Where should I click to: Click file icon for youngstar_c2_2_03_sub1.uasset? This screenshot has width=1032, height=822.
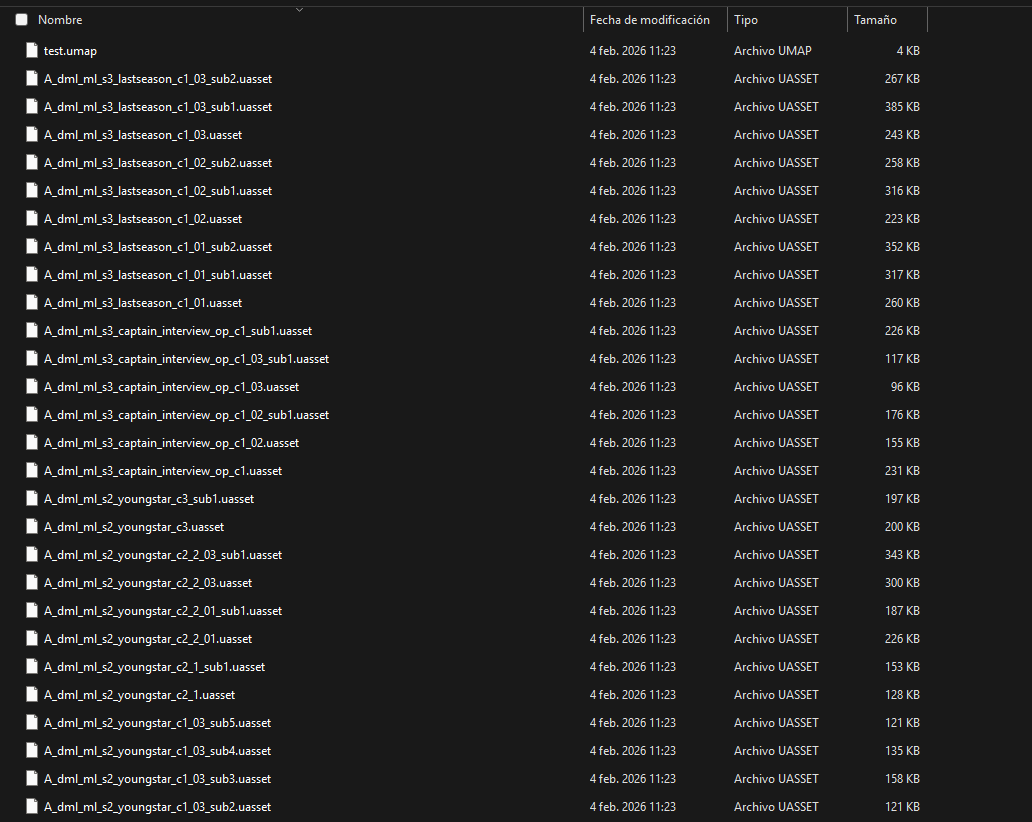coord(32,555)
